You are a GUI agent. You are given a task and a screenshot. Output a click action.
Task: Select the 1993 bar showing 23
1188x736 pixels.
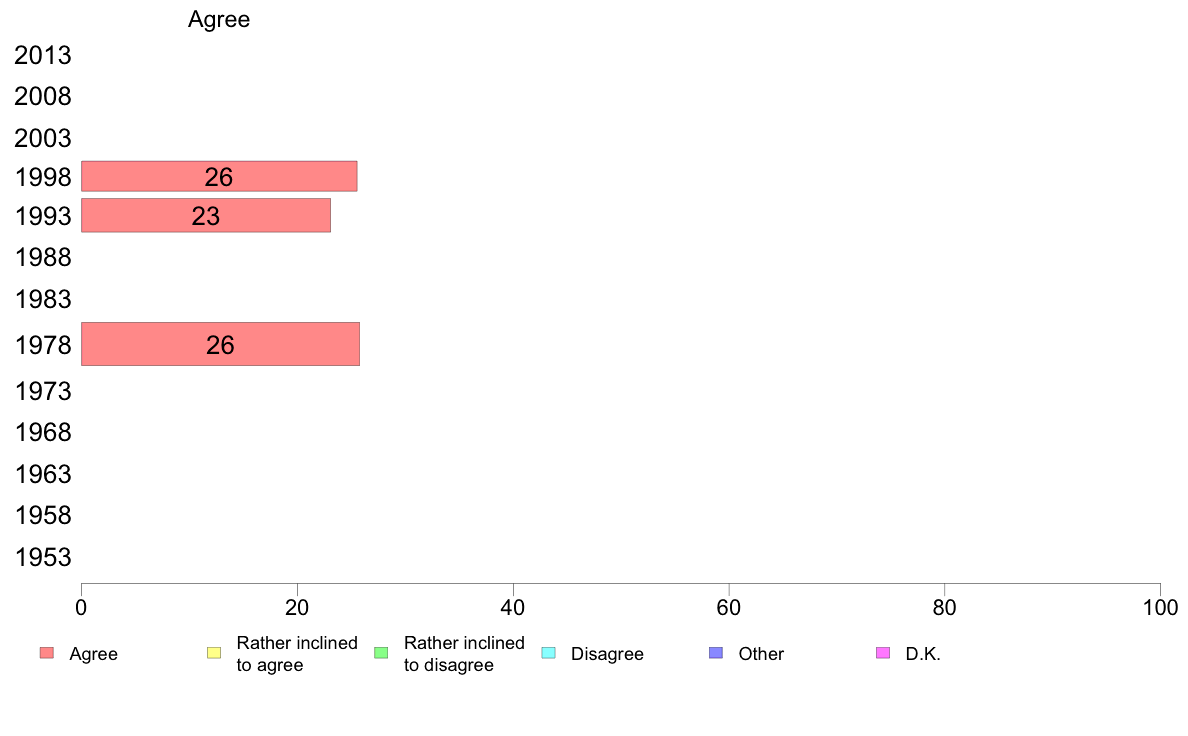tap(205, 215)
